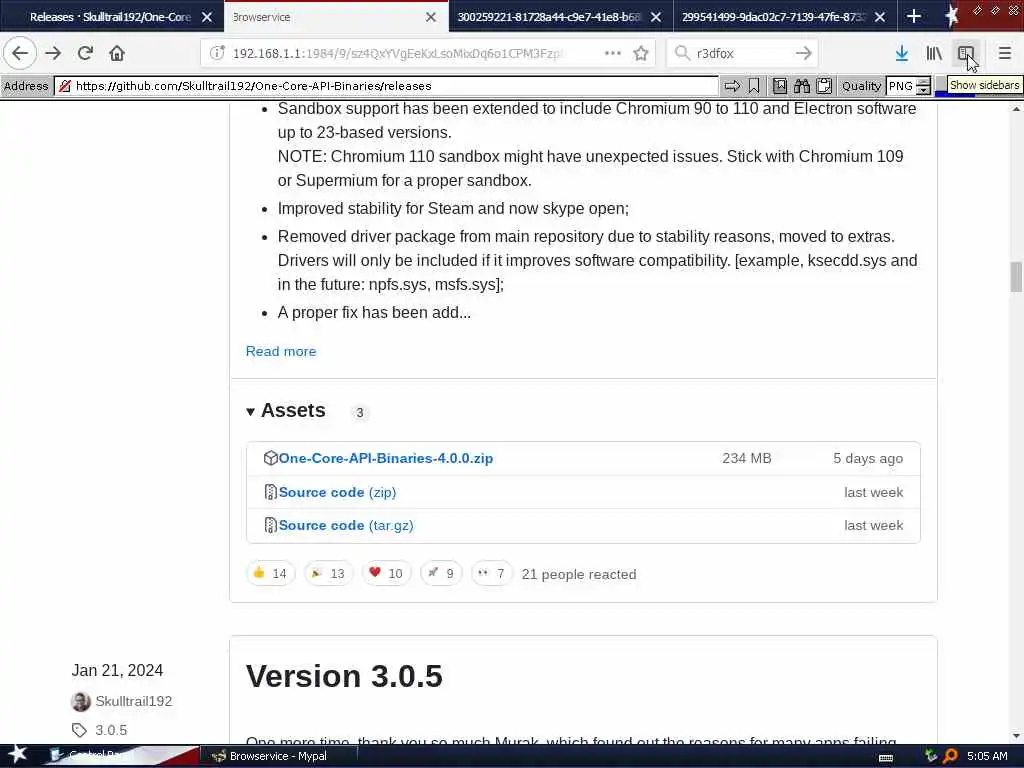Focus the r3dfox search box
Viewport: 1024px width, 768px height.
743,53
